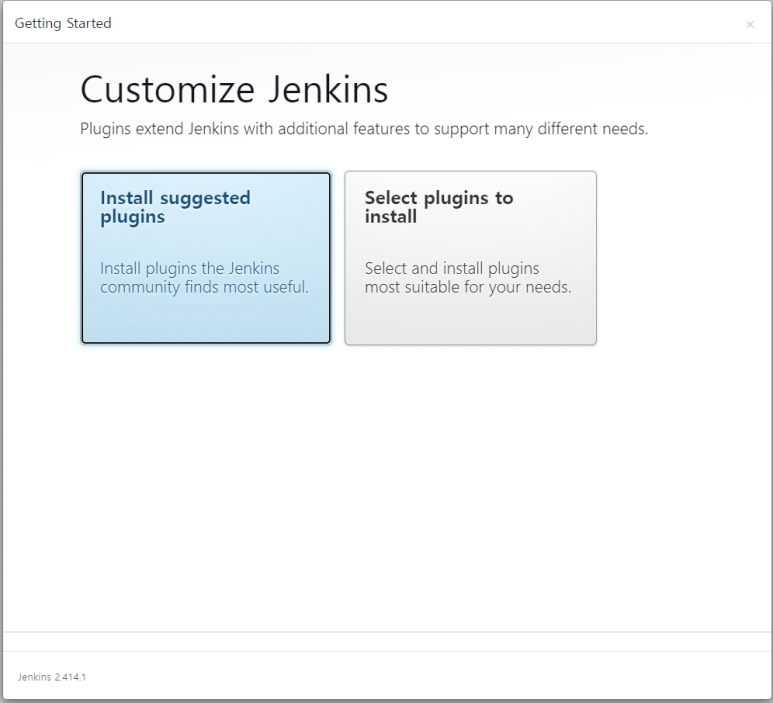Choose Select plugins to install option
The height and width of the screenshot is (703, 773).
pos(470,258)
